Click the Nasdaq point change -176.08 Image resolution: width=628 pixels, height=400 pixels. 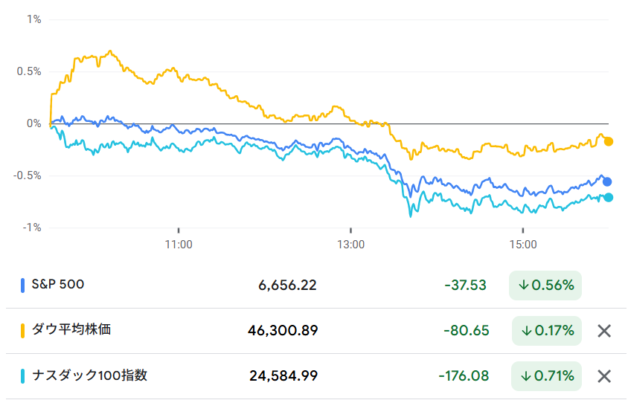(464, 376)
